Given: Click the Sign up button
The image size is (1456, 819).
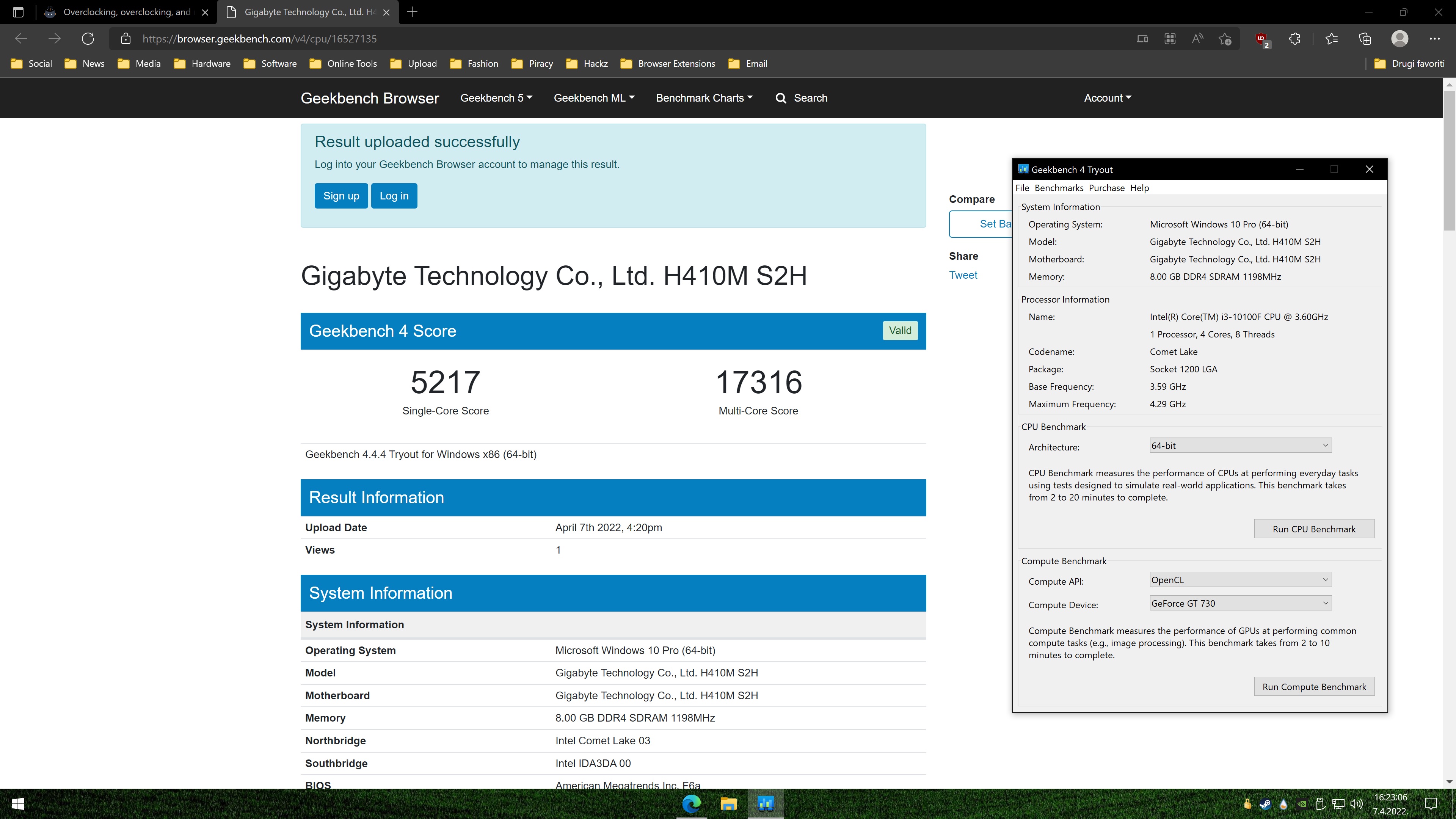Looking at the screenshot, I should (341, 196).
